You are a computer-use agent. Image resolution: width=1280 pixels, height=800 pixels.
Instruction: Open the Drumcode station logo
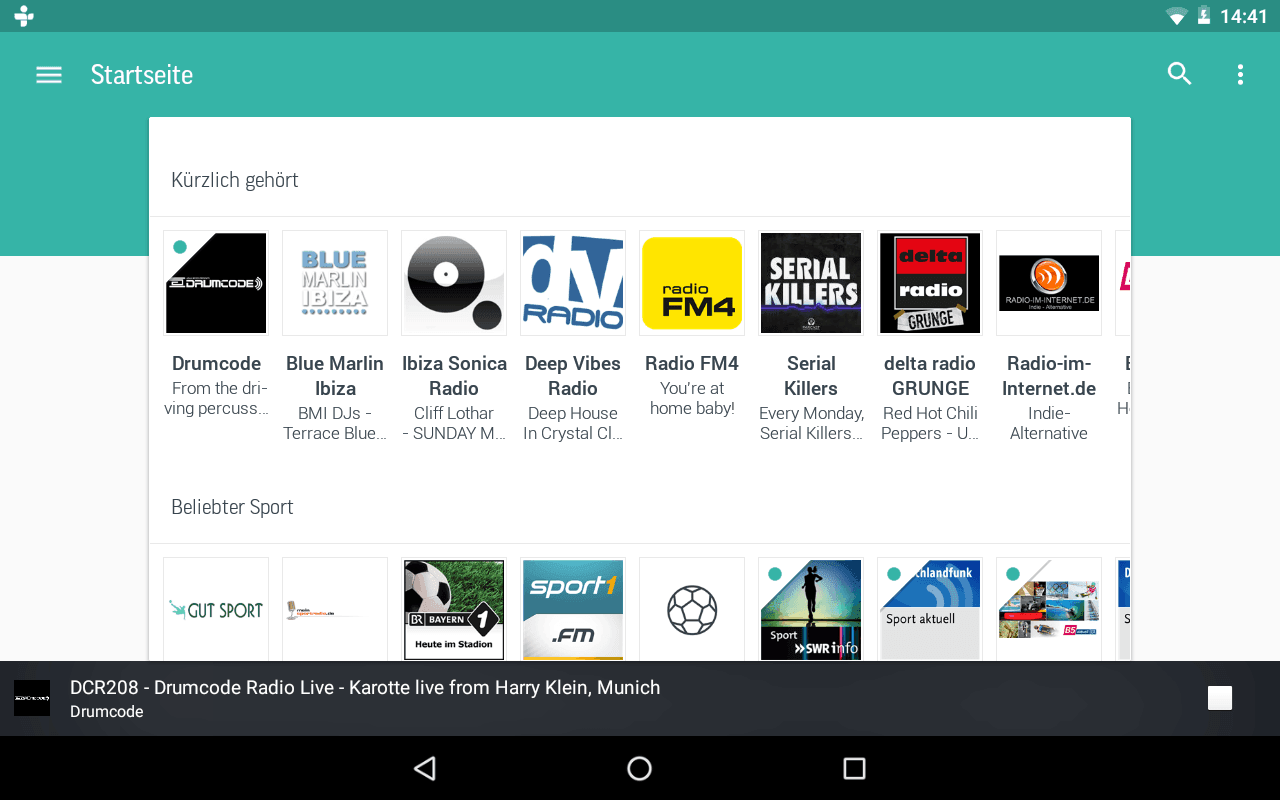pos(216,283)
